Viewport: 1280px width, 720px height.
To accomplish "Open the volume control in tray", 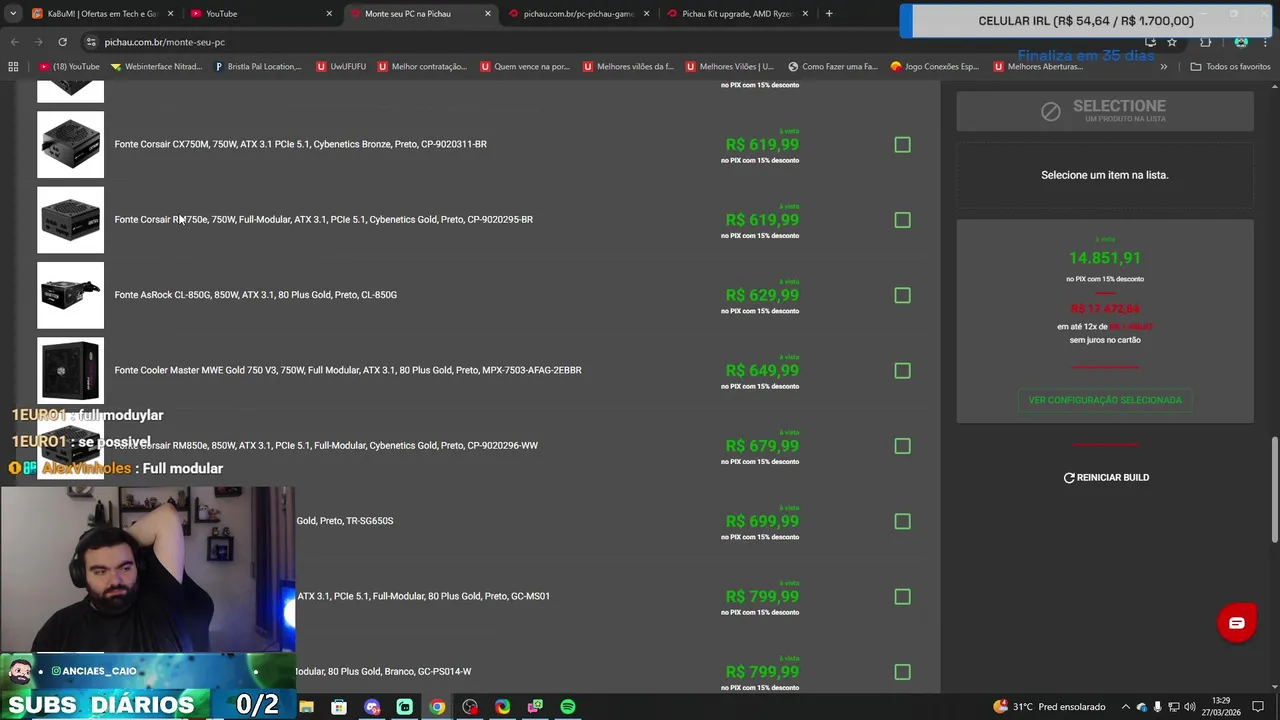I will [x=1190, y=707].
